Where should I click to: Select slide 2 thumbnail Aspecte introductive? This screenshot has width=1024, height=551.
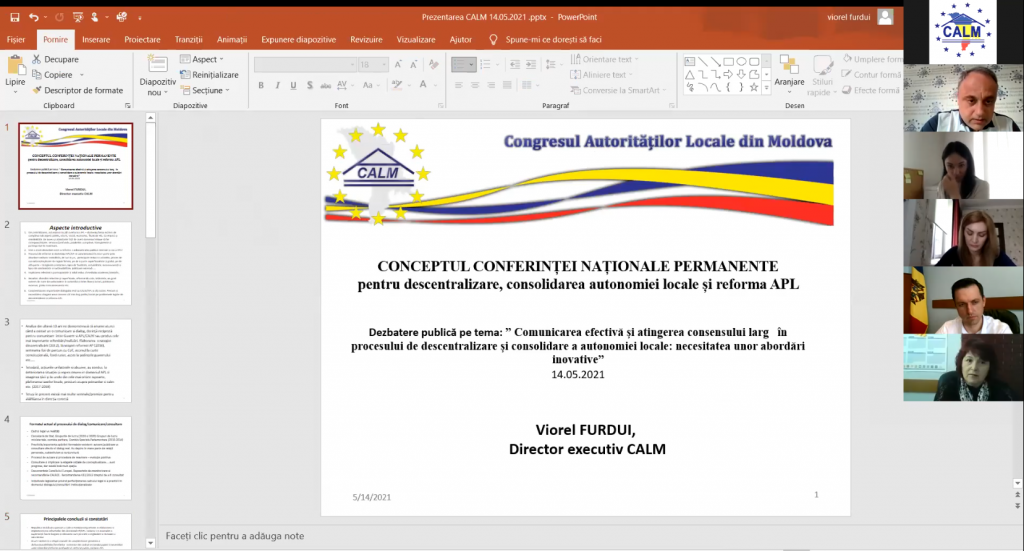tap(76, 263)
